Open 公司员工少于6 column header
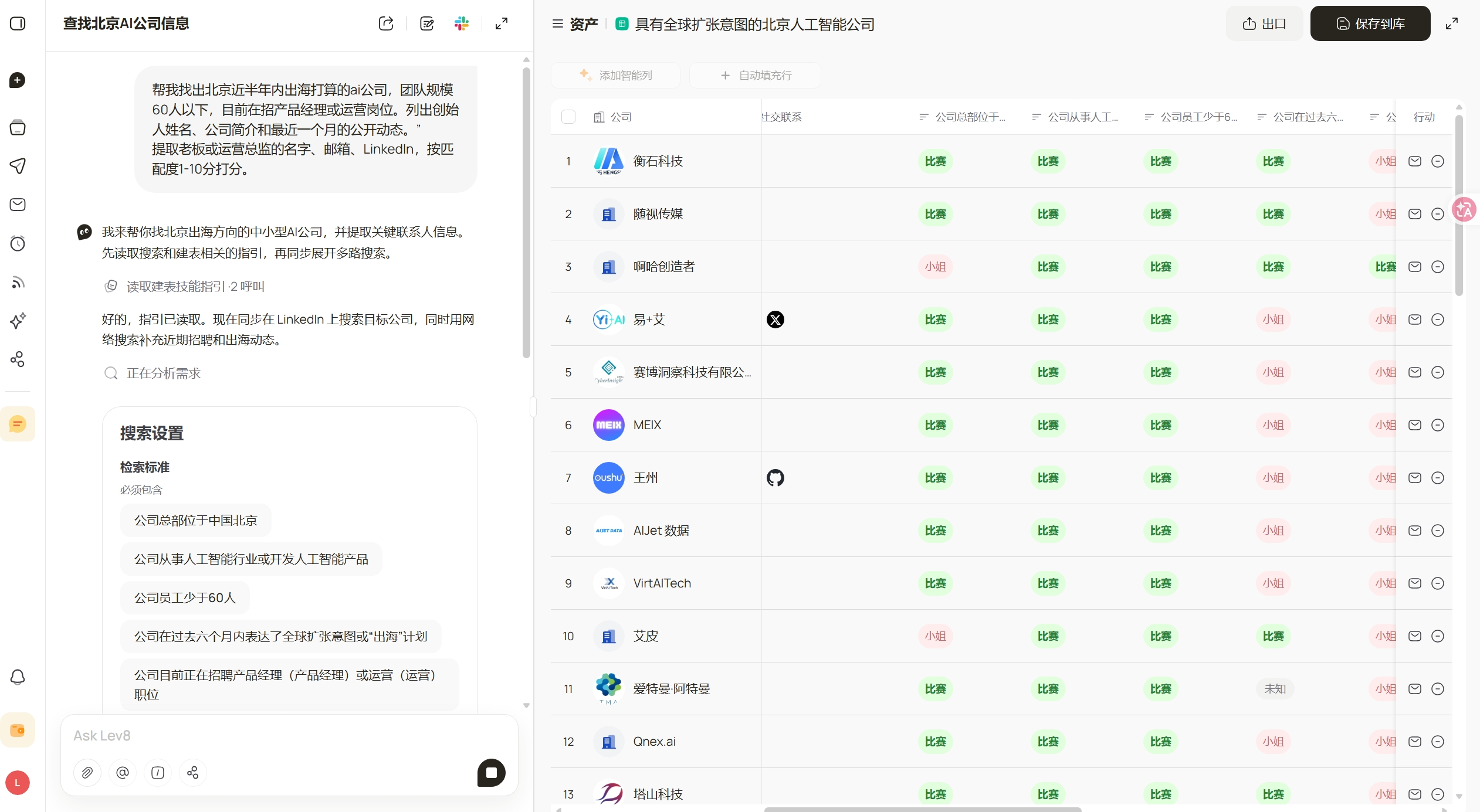The width and height of the screenshot is (1480, 812). 1191,117
